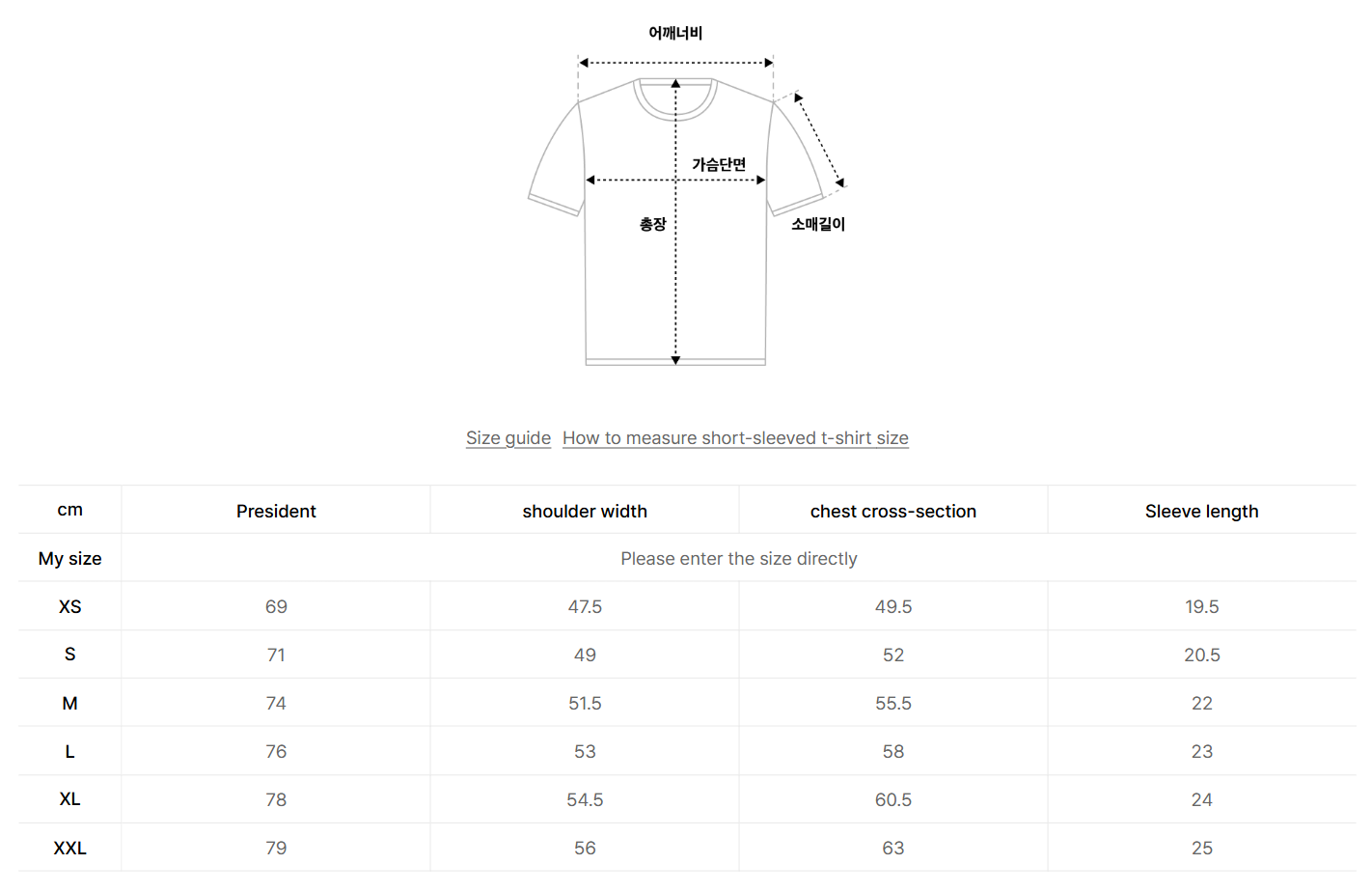Screen dimensions: 1372x892
Task: Click the President column header
Action: (x=276, y=511)
